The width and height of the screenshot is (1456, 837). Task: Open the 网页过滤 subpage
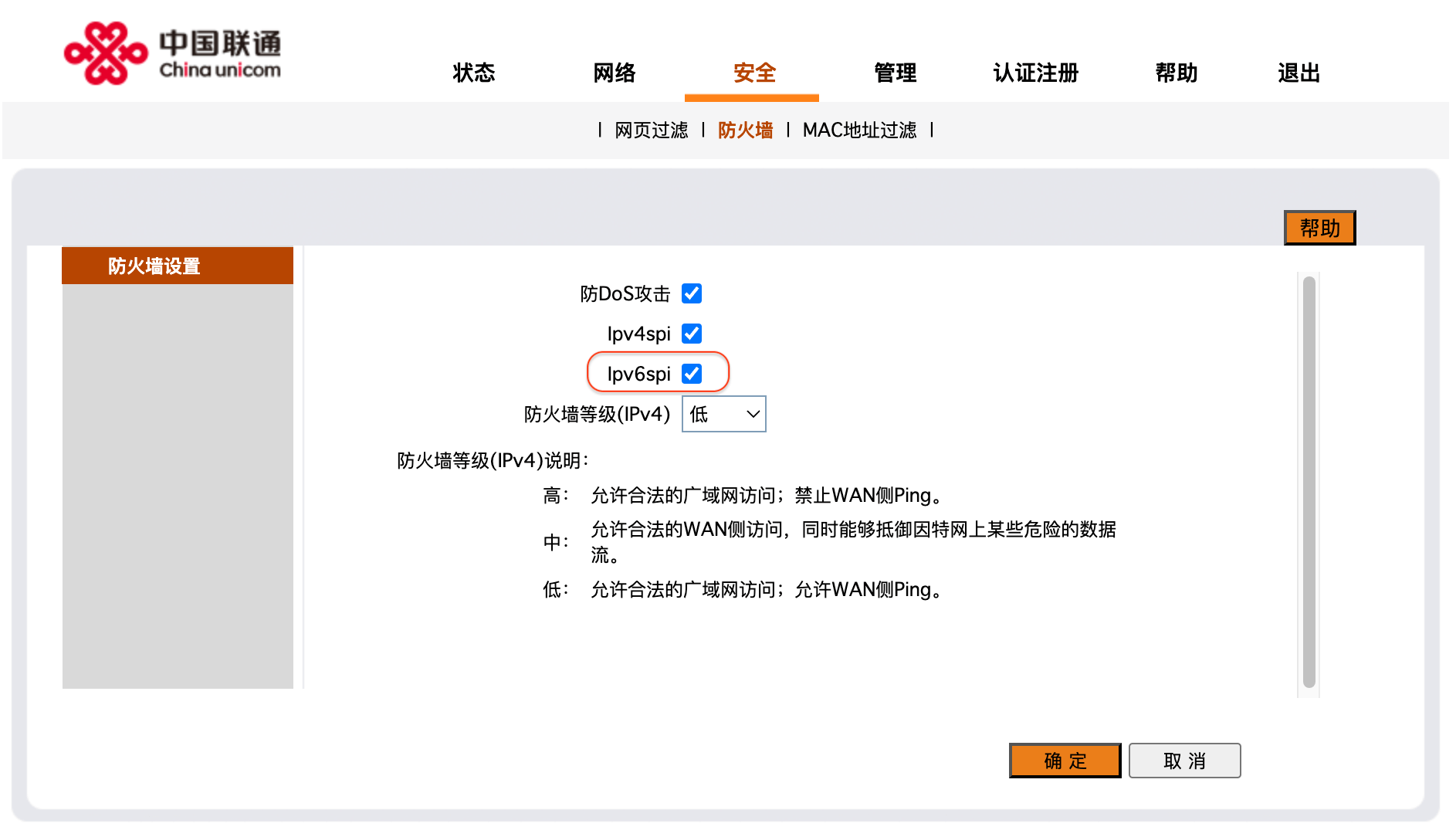pos(651,130)
